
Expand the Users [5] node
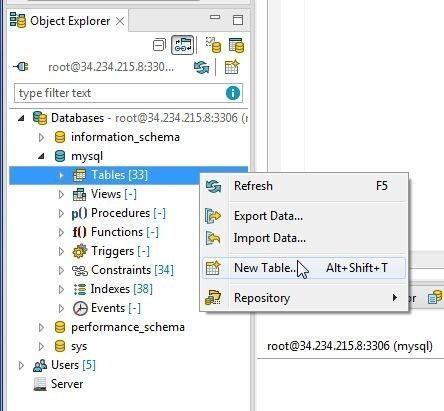click(21, 365)
